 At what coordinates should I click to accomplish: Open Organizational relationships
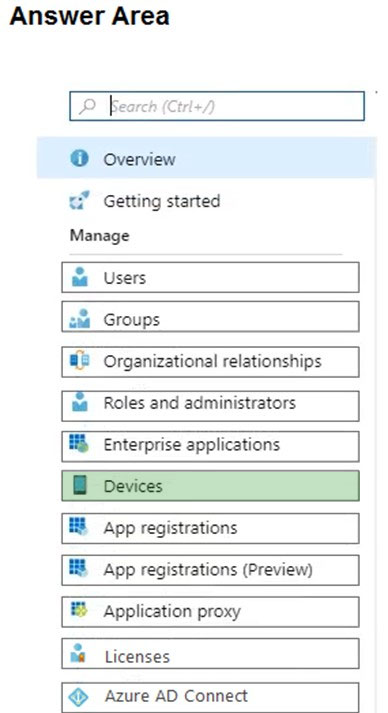pos(210,362)
